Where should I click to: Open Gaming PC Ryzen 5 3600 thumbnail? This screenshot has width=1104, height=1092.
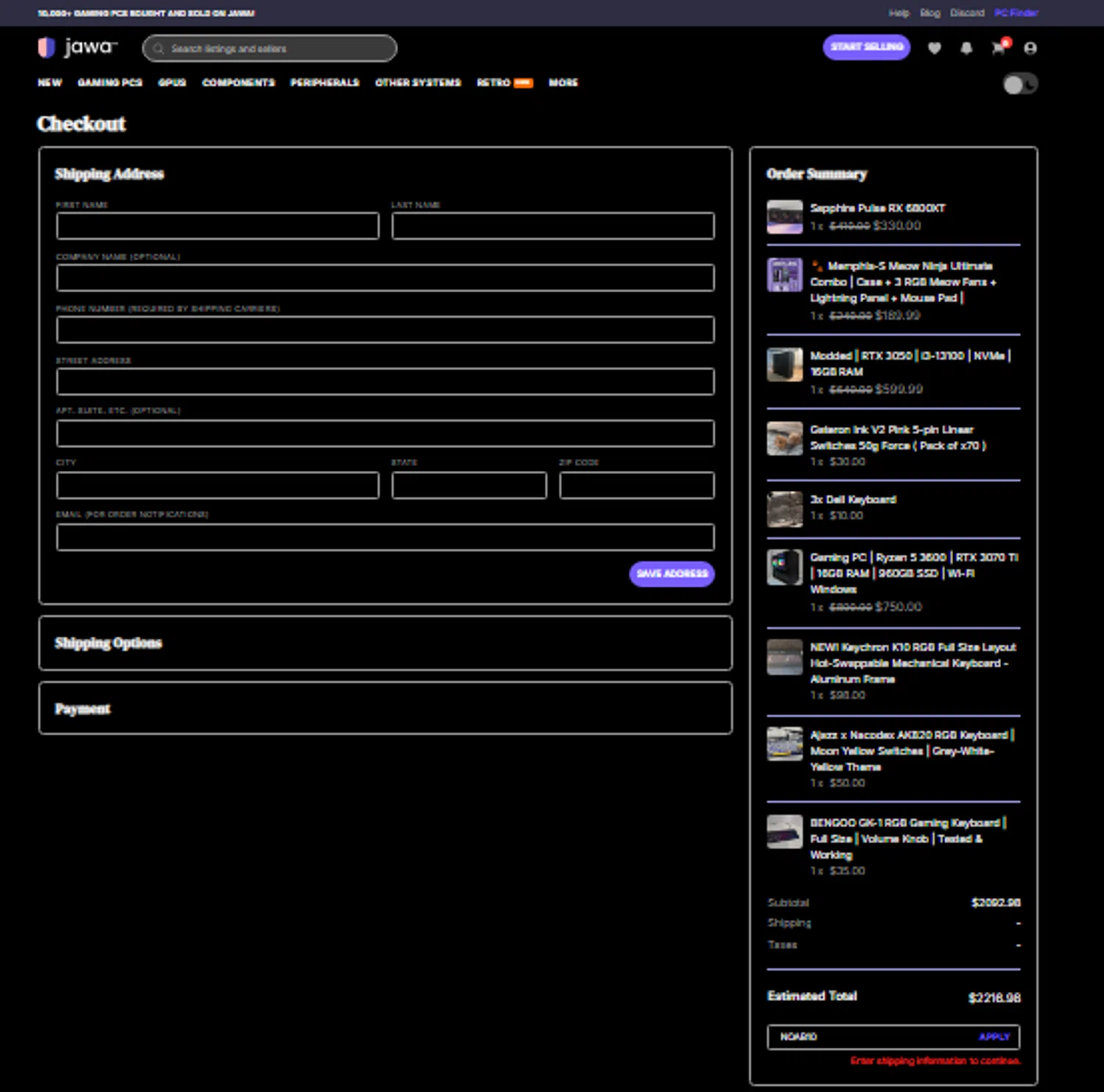(785, 567)
